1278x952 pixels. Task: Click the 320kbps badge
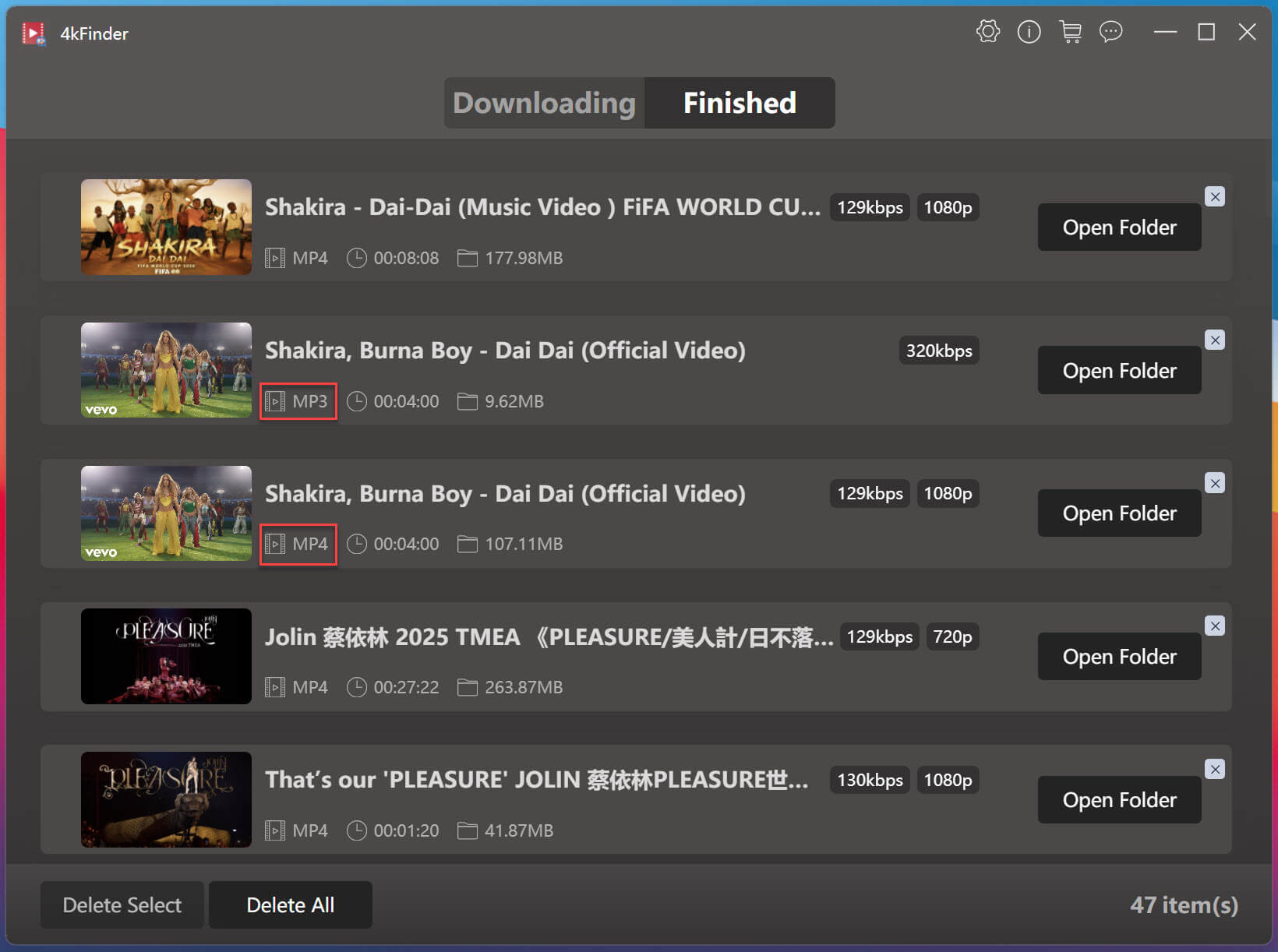(x=939, y=351)
